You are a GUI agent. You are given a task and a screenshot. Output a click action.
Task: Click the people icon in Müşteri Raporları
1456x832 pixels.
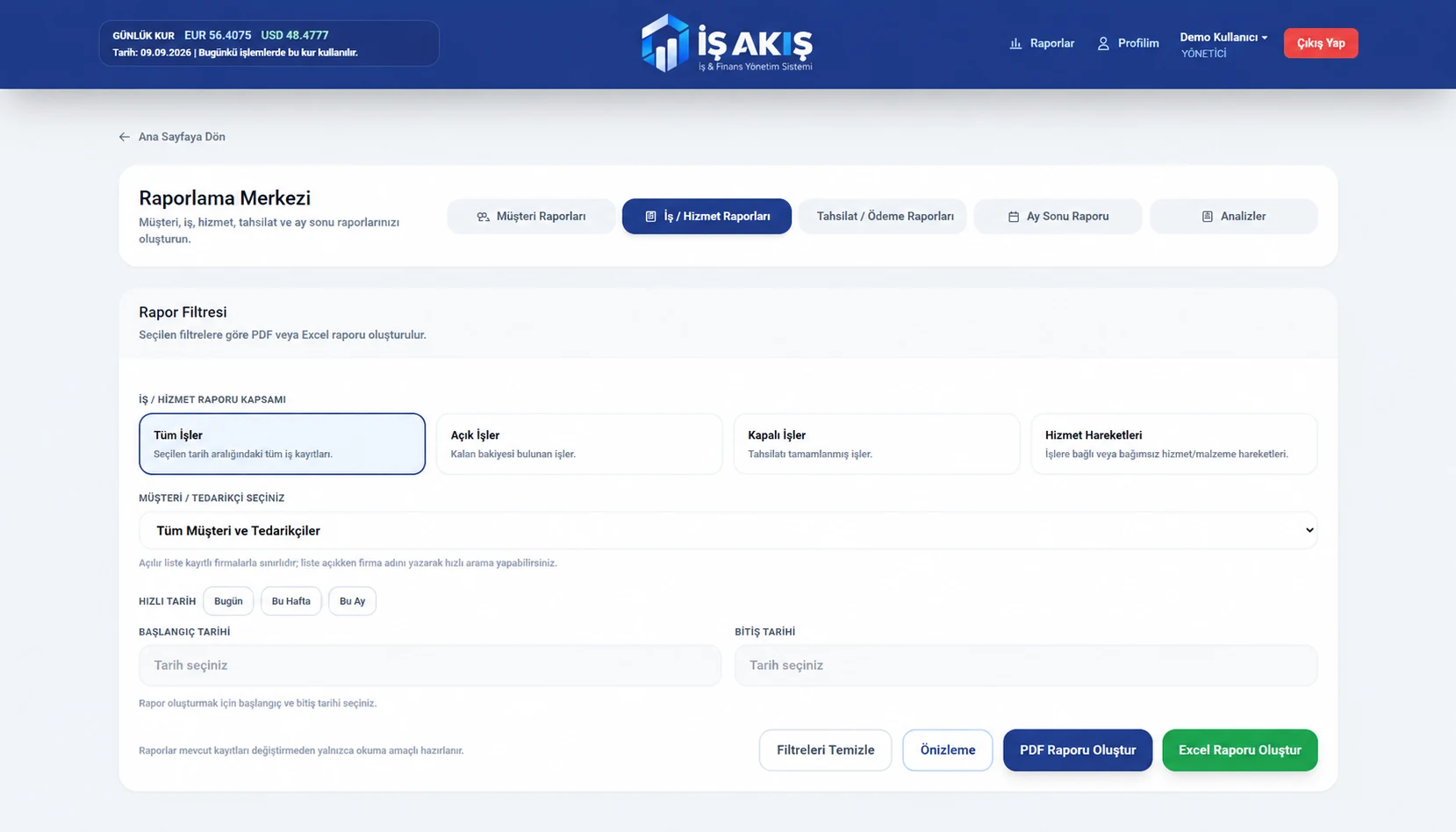(x=483, y=217)
